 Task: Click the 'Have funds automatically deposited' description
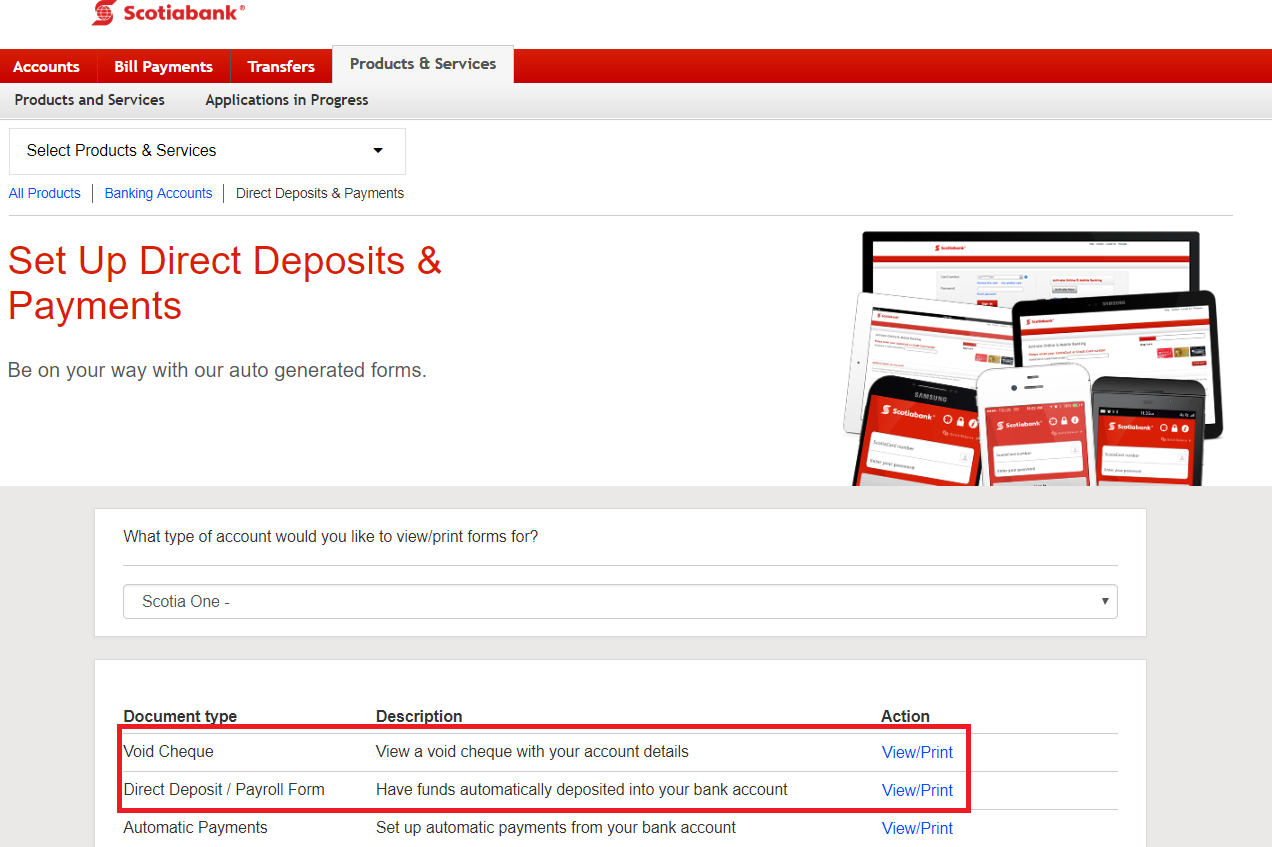582,789
